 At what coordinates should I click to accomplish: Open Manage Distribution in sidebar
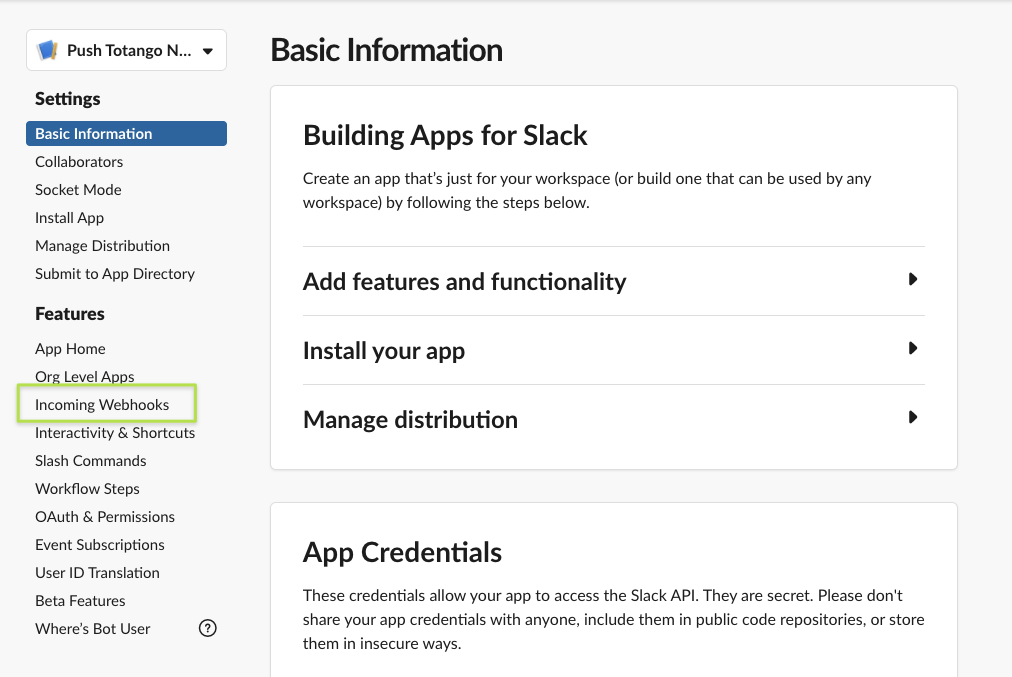(x=102, y=246)
